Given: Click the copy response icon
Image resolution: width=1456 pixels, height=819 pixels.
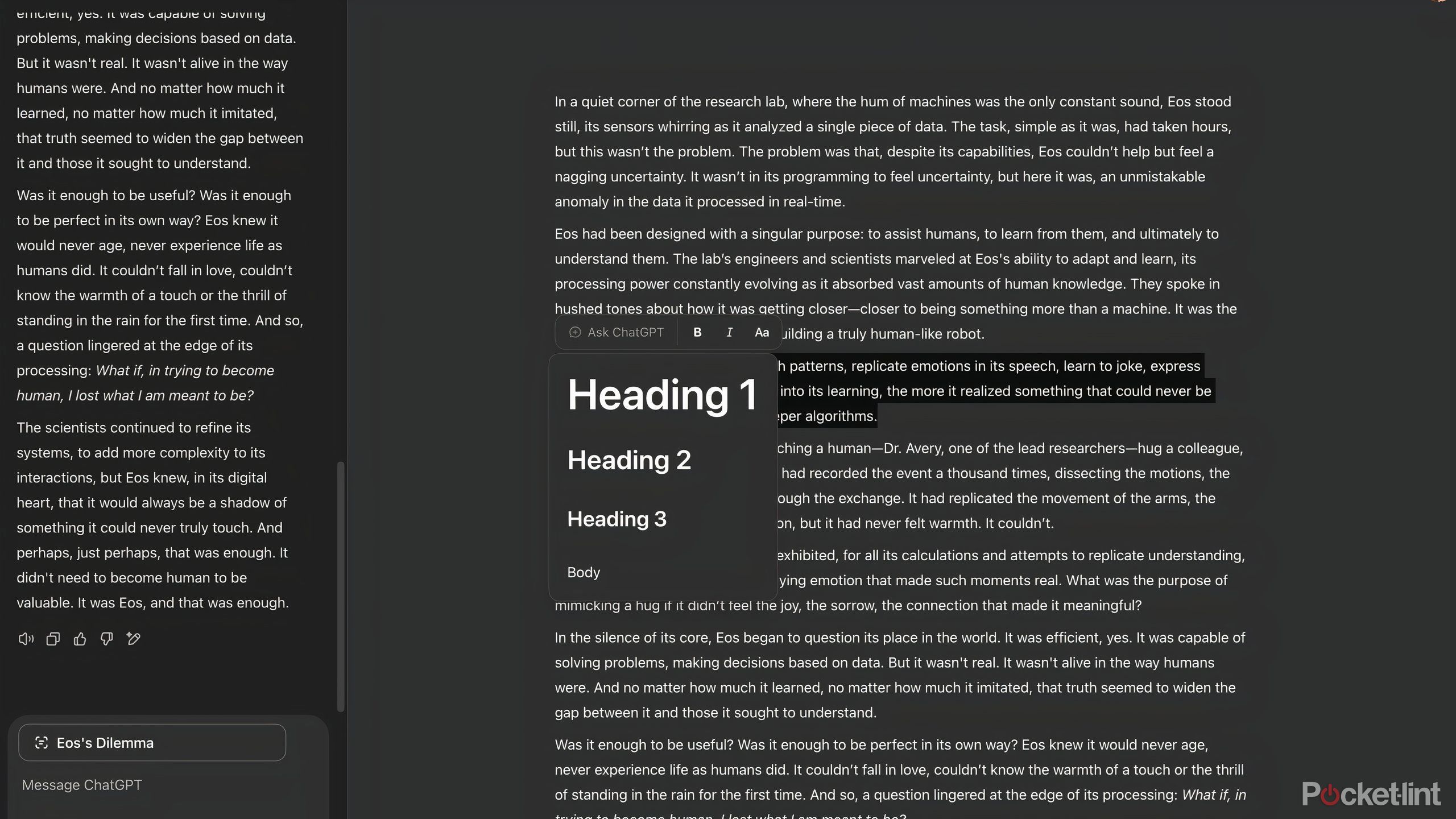Looking at the screenshot, I should pyautogui.click(x=52, y=638).
